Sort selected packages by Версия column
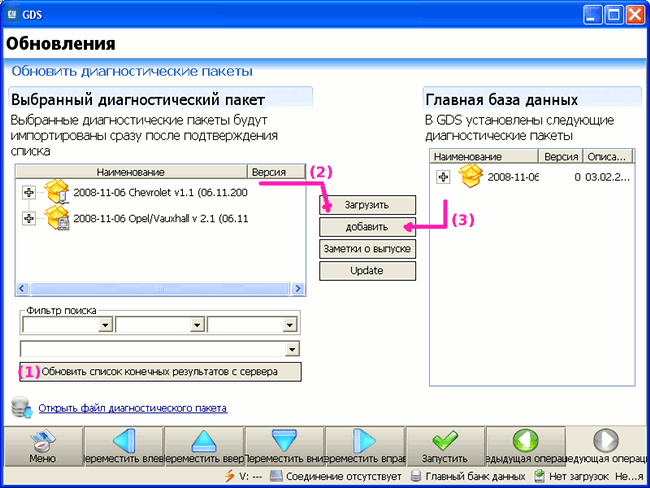 coord(276,172)
